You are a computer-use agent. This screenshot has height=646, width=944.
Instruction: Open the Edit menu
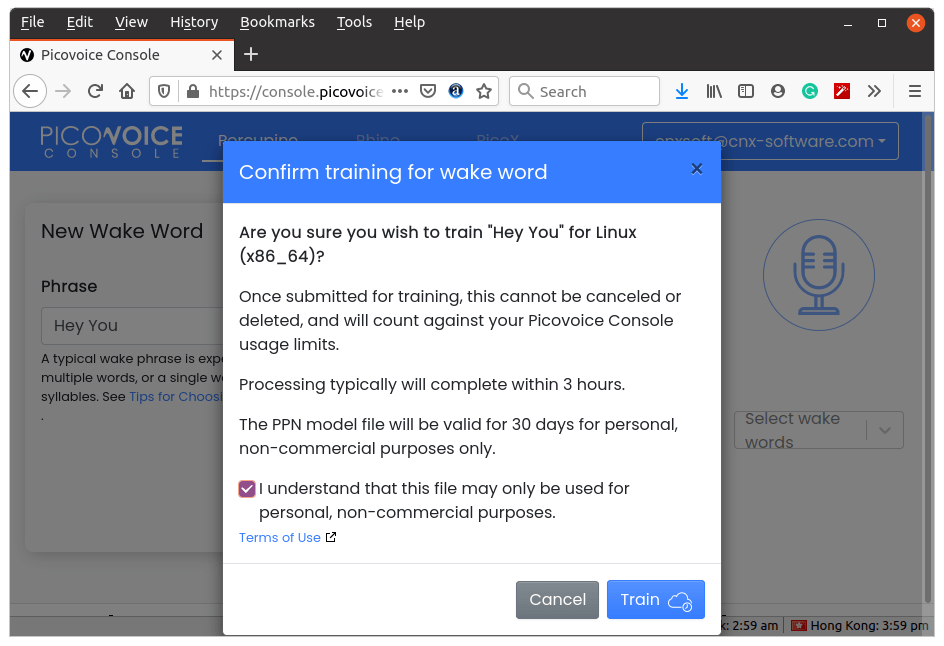79,22
